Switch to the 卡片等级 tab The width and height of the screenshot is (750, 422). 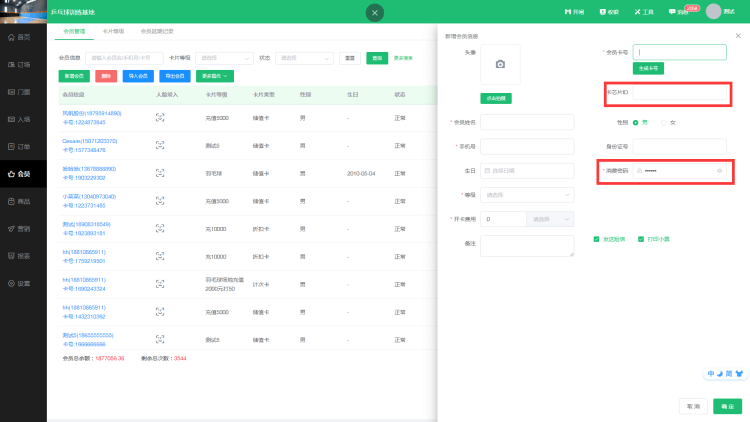tap(113, 32)
